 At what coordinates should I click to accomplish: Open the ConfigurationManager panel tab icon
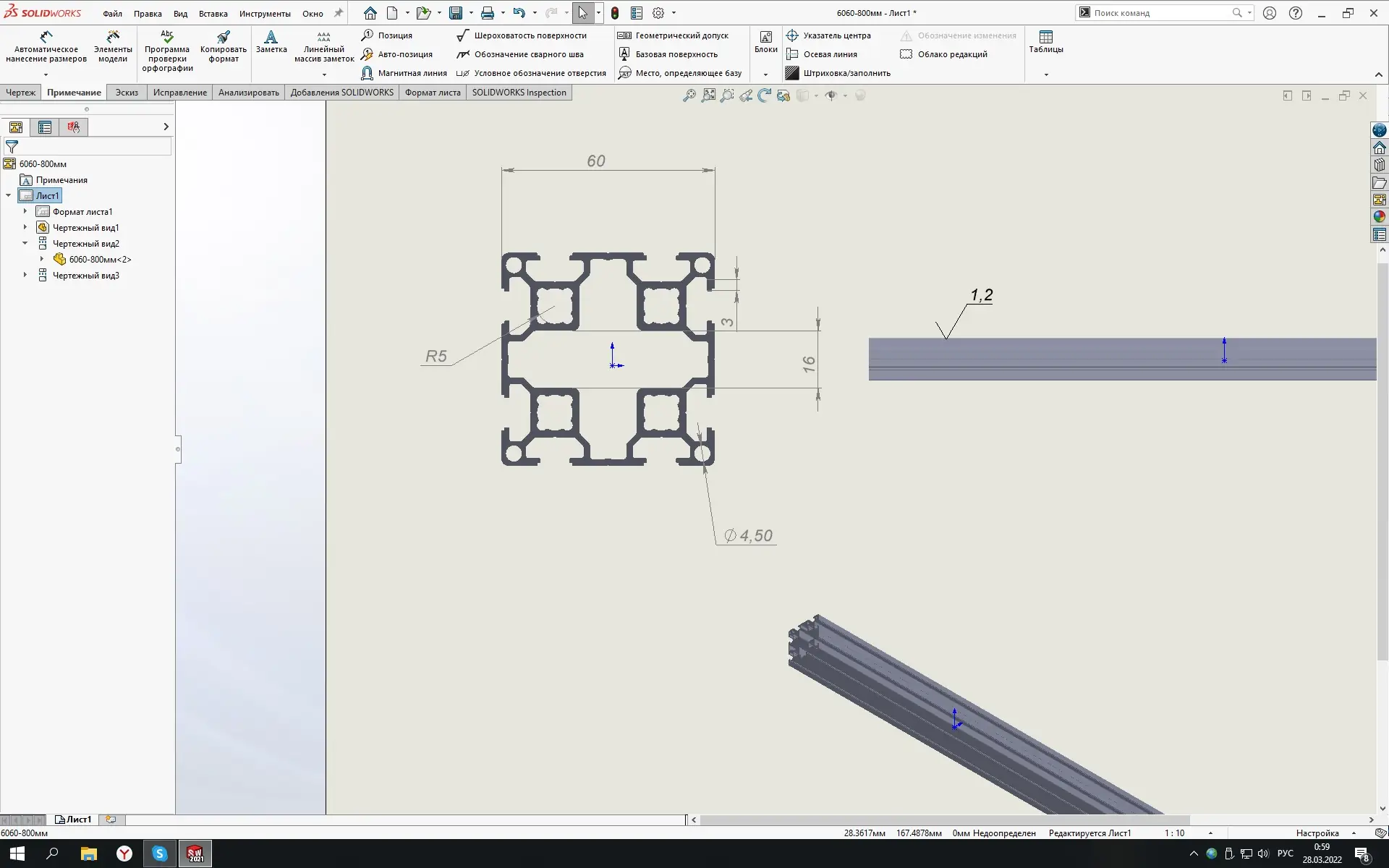click(x=73, y=127)
